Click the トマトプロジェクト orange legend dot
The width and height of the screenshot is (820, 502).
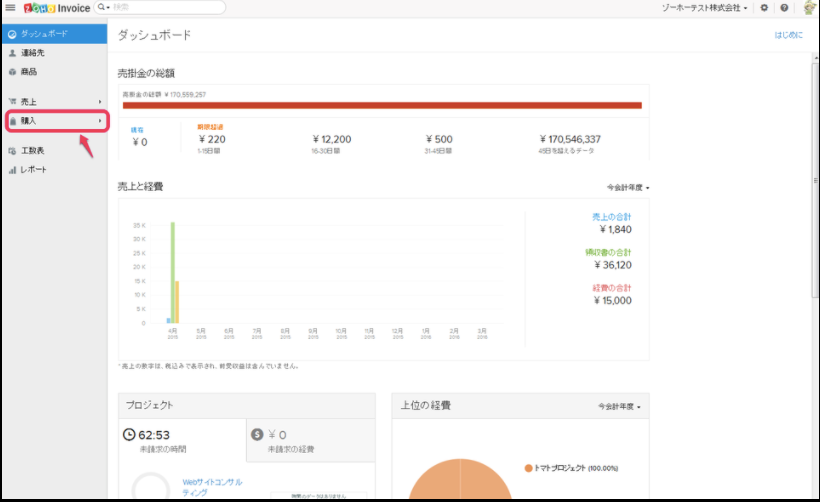pos(528,468)
